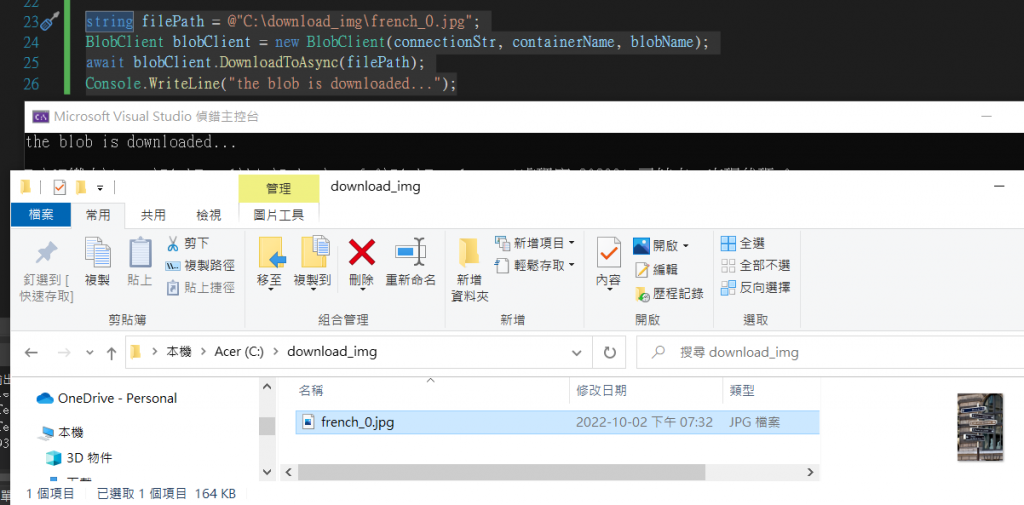Screen dimensions: 1024x505
Task: Switch to the View (檢視) ribbon tab
Action: point(209,214)
